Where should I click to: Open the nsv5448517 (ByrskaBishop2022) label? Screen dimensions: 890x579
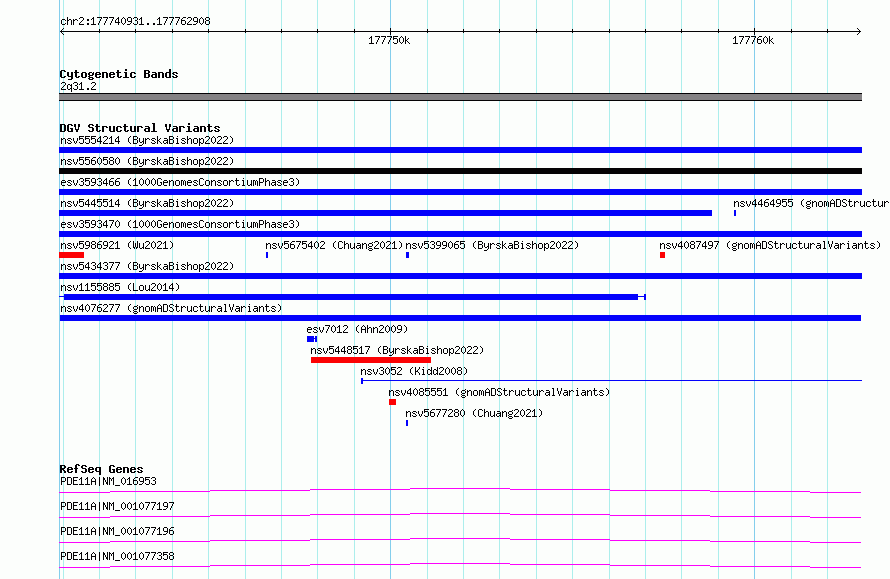(x=397, y=350)
